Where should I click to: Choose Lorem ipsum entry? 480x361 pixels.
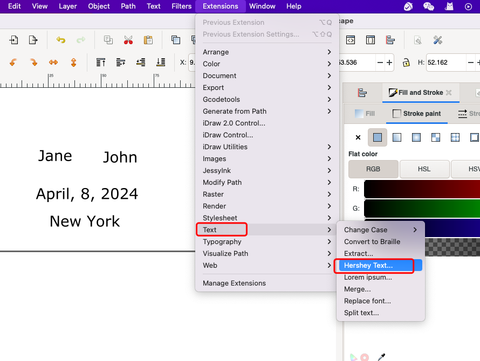[381, 277]
